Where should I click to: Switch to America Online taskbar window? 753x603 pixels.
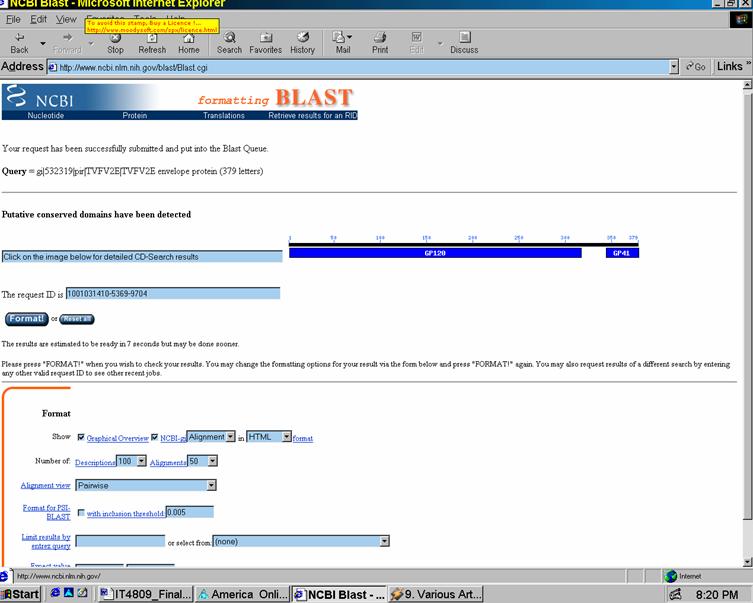pos(243,594)
